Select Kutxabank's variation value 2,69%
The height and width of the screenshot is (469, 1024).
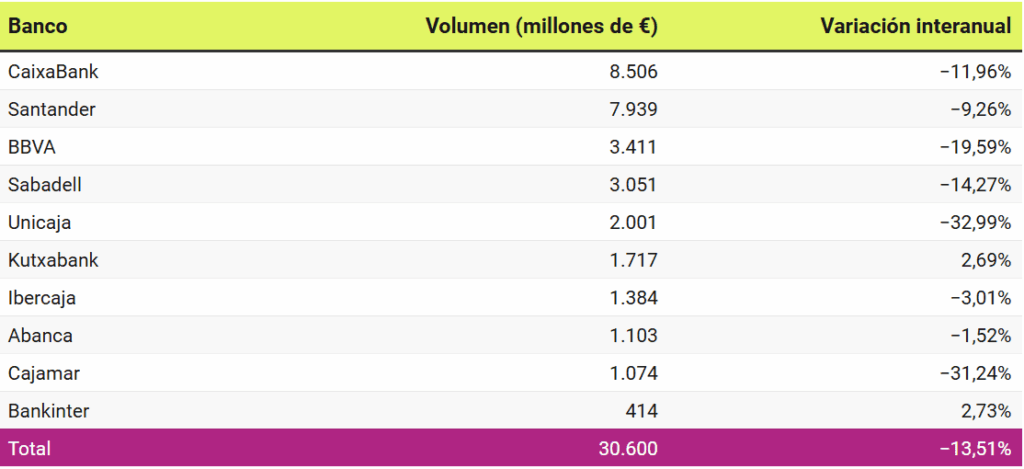click(x=985, y=260)
